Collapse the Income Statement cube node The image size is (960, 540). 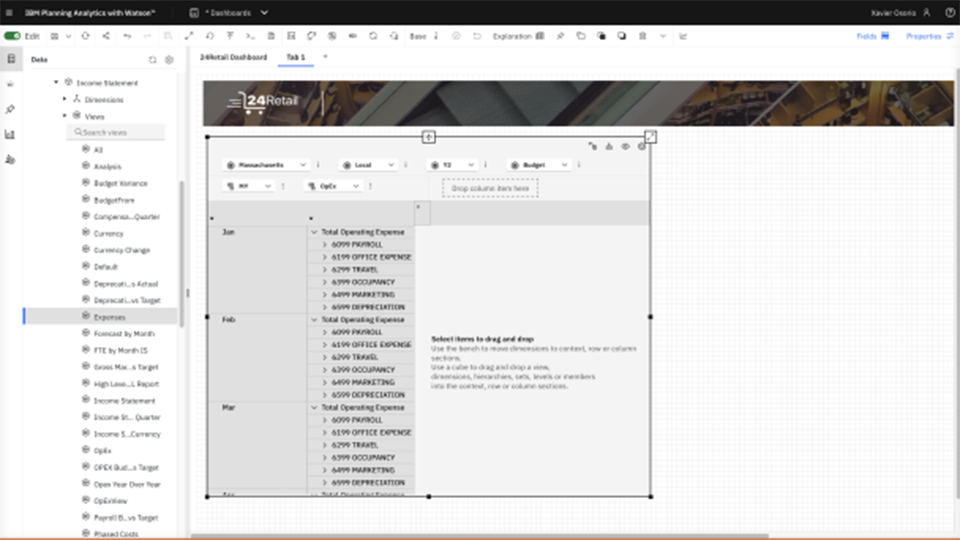point(56,82)
